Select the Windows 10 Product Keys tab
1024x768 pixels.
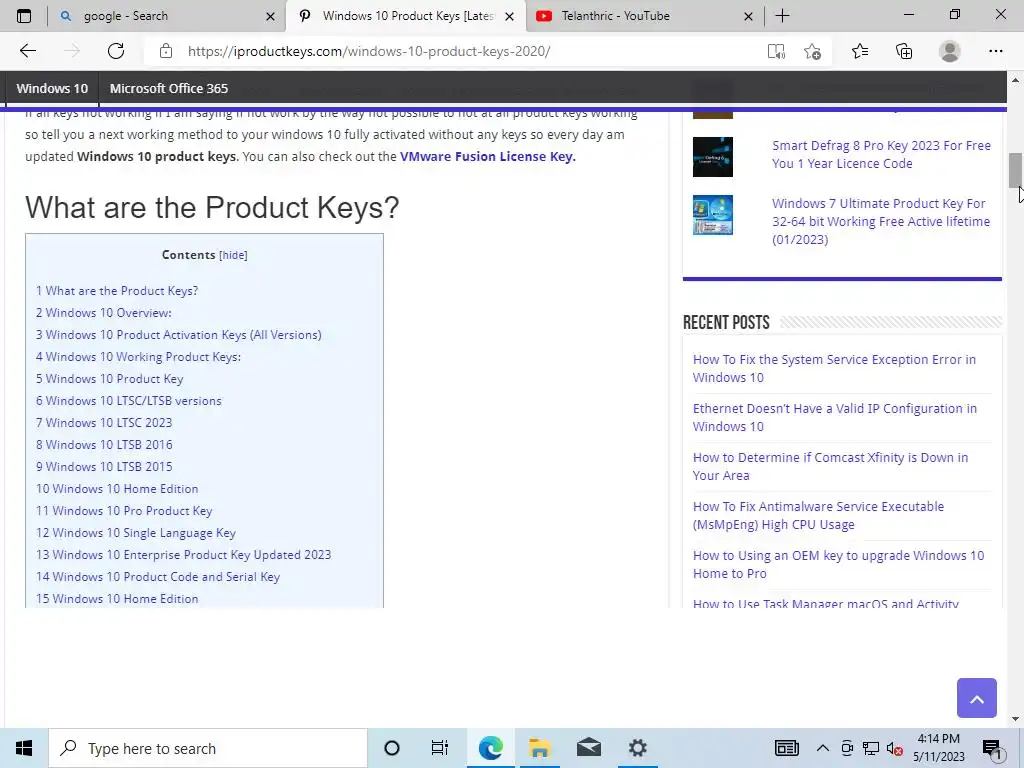click(408, 16)
